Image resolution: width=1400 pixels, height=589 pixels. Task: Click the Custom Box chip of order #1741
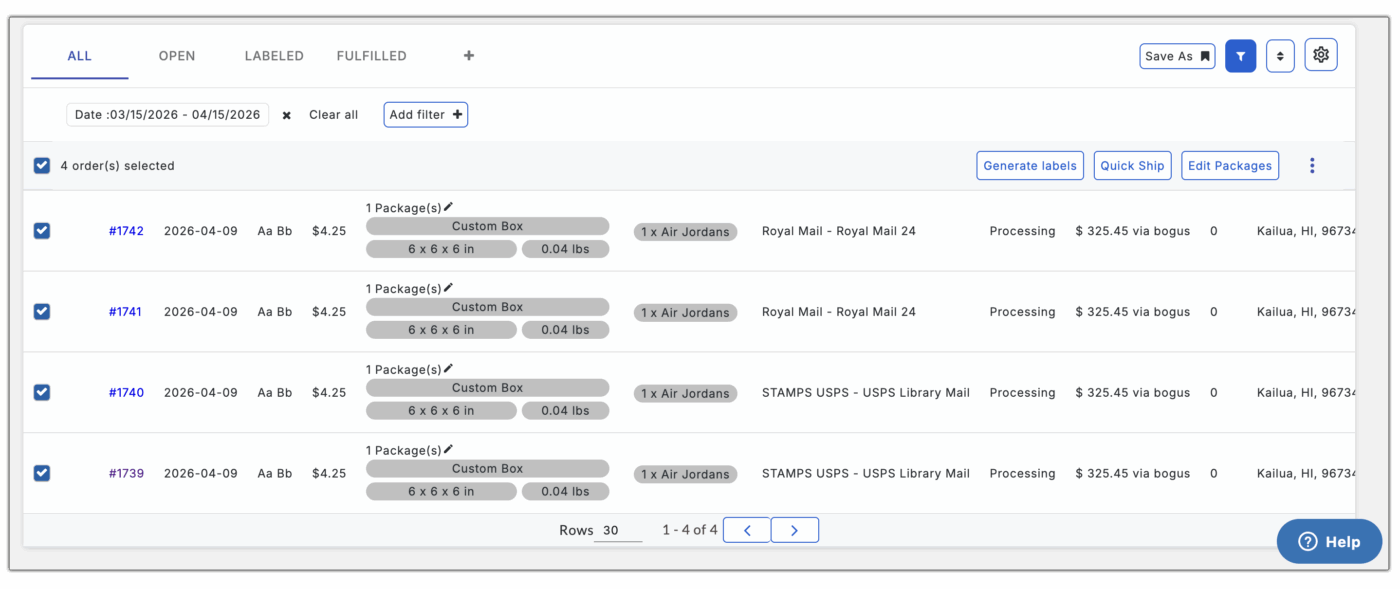coord(487,308)
